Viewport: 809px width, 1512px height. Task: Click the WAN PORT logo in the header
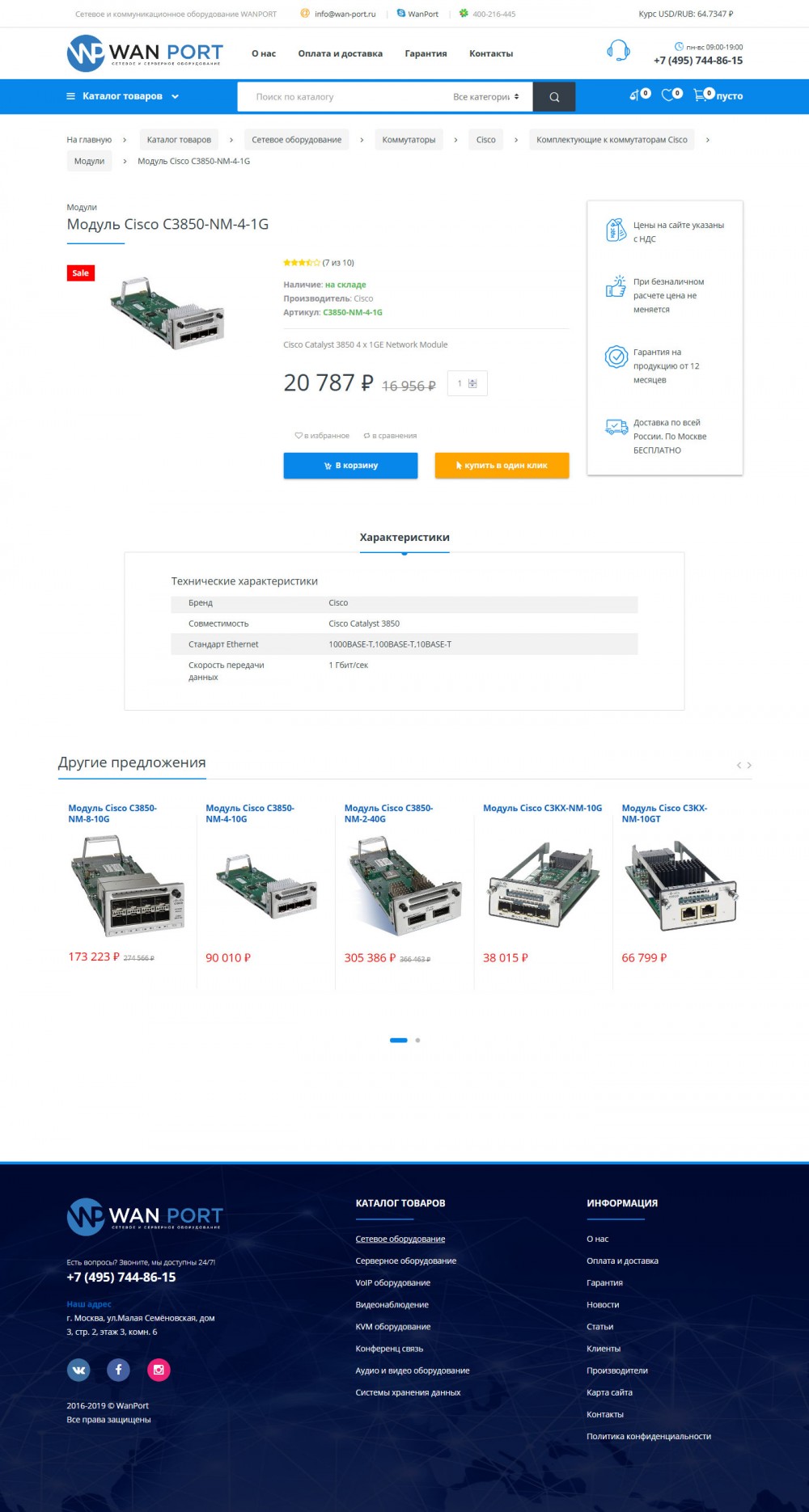coord(145,53)
